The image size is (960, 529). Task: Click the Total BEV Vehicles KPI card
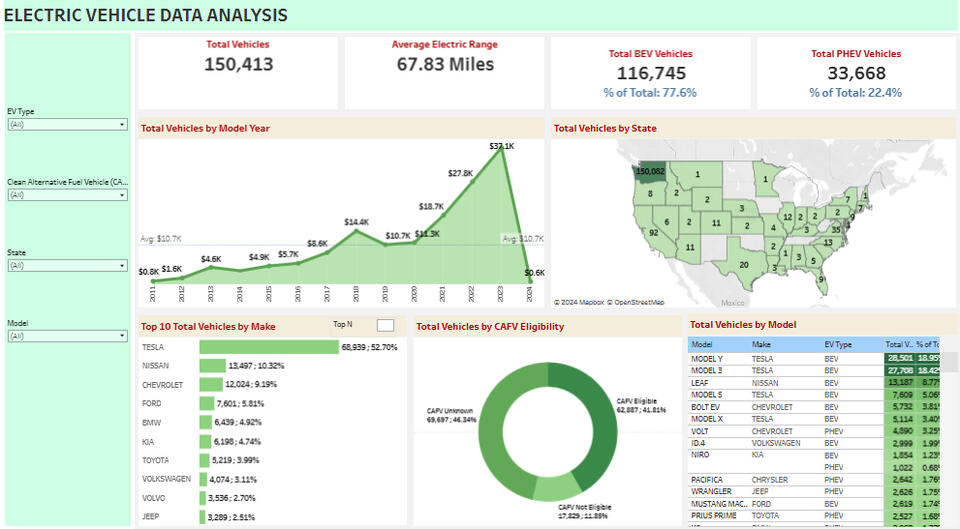pos(650,73)
